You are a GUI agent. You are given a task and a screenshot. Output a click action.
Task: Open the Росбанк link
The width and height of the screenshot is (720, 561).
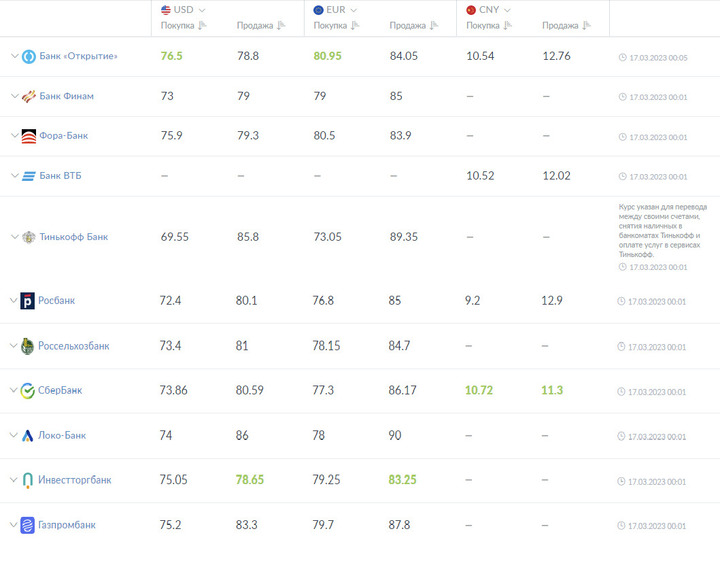56,300
